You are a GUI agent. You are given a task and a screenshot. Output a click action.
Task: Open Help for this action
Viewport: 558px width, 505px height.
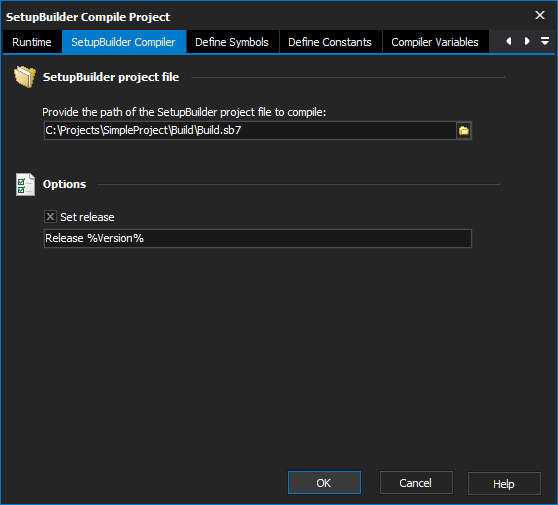(504, 483)
